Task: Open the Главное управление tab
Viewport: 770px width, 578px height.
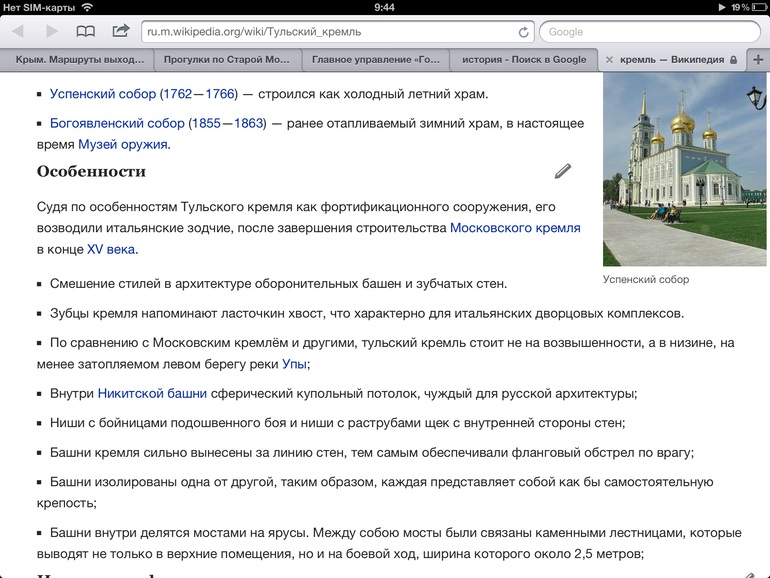Action: click(x=374, y=60)
